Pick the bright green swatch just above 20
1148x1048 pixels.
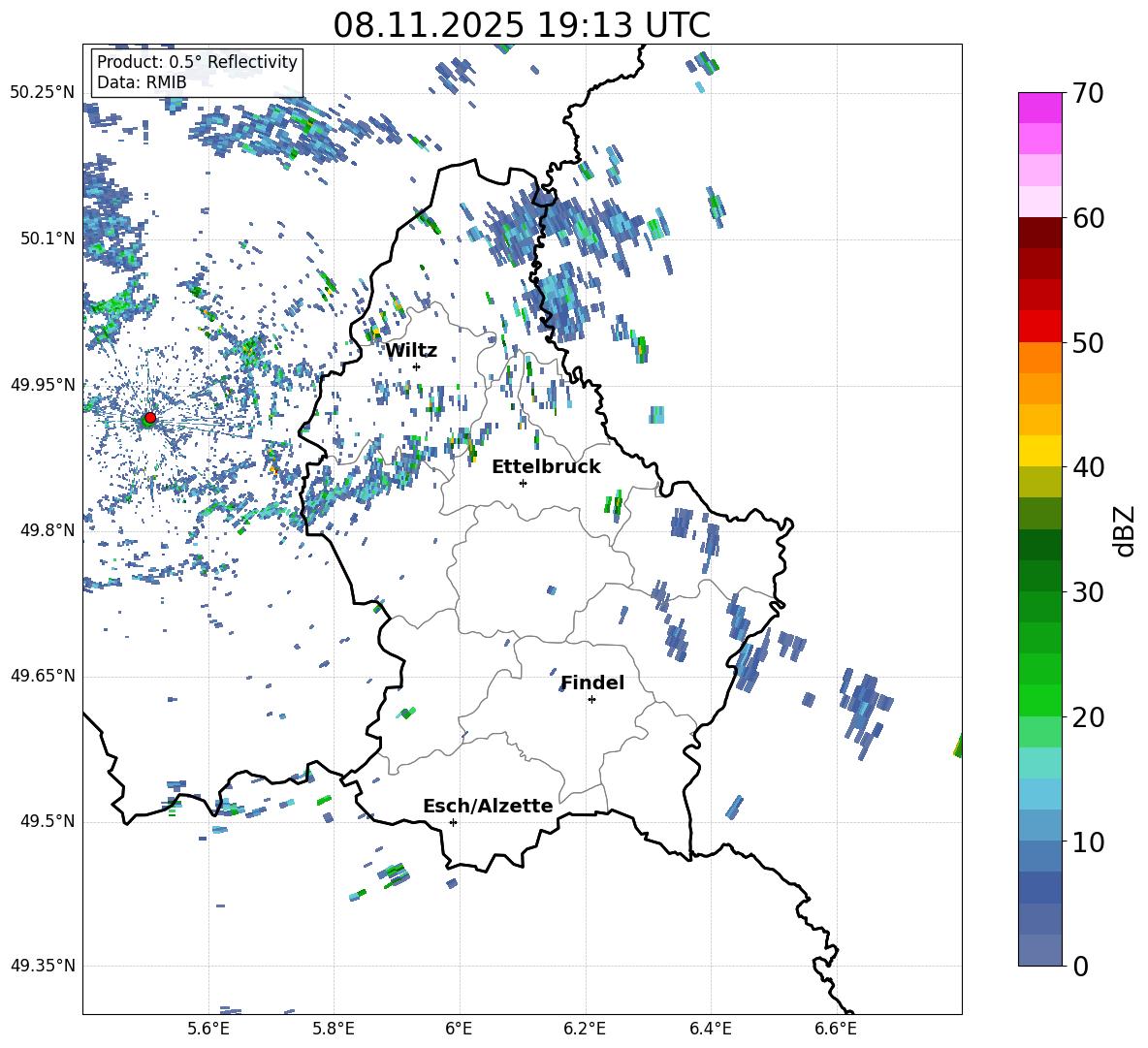pyautogui.click(x=1040, y=700)
